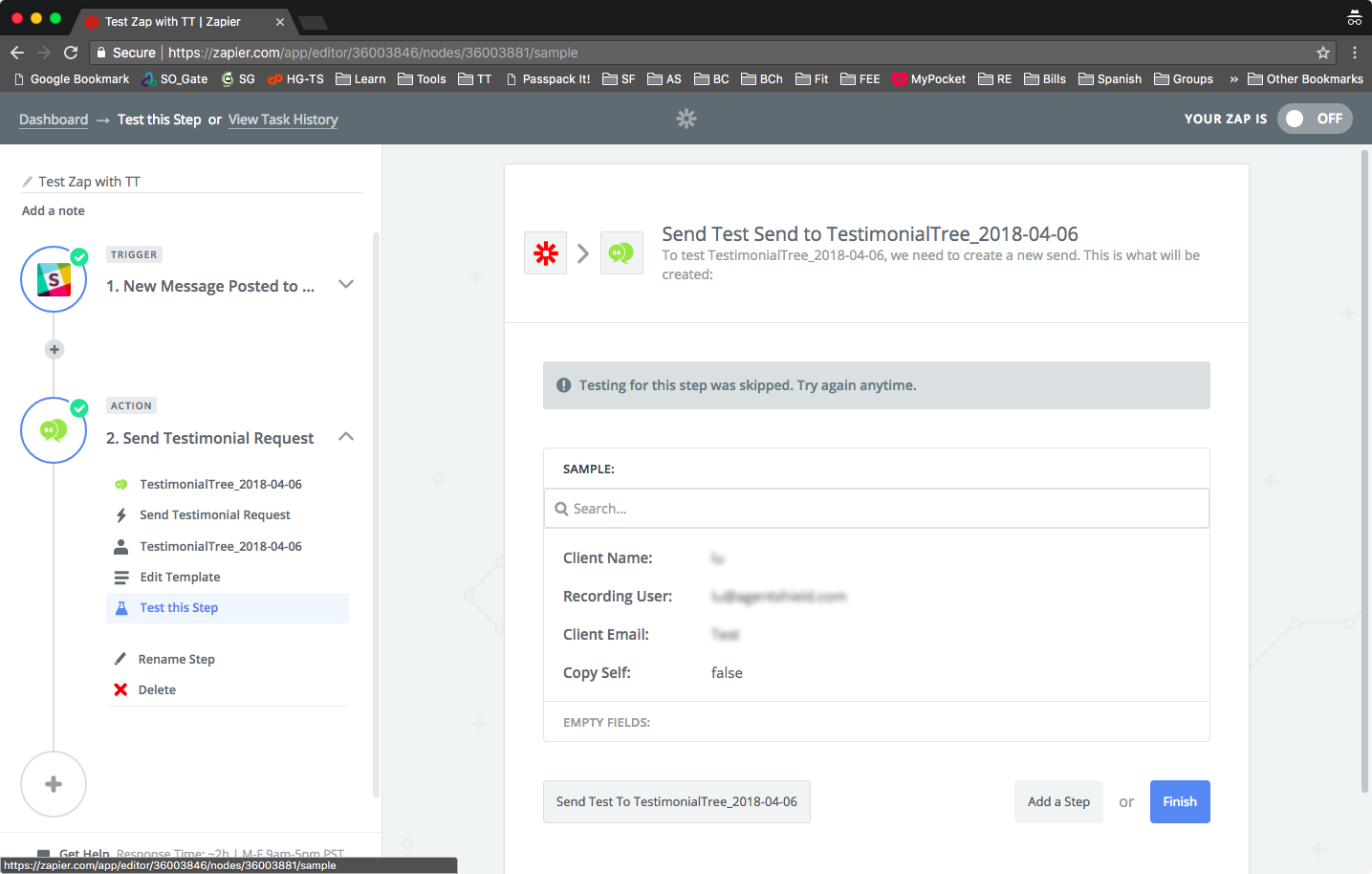Click the blue Finish button

pos(1180,801)
